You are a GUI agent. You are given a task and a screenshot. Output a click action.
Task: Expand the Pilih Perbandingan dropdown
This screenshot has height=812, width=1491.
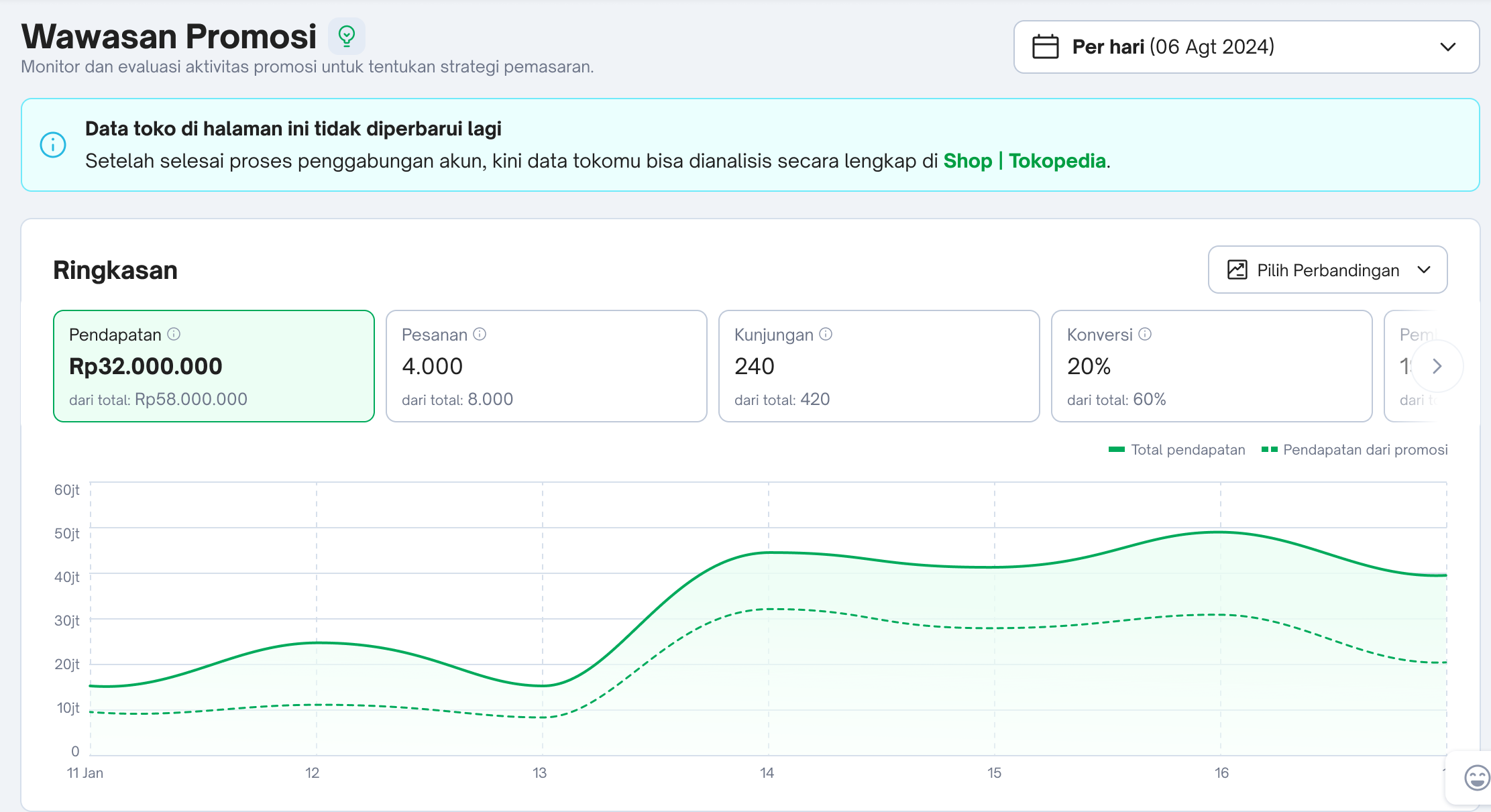1327,270
